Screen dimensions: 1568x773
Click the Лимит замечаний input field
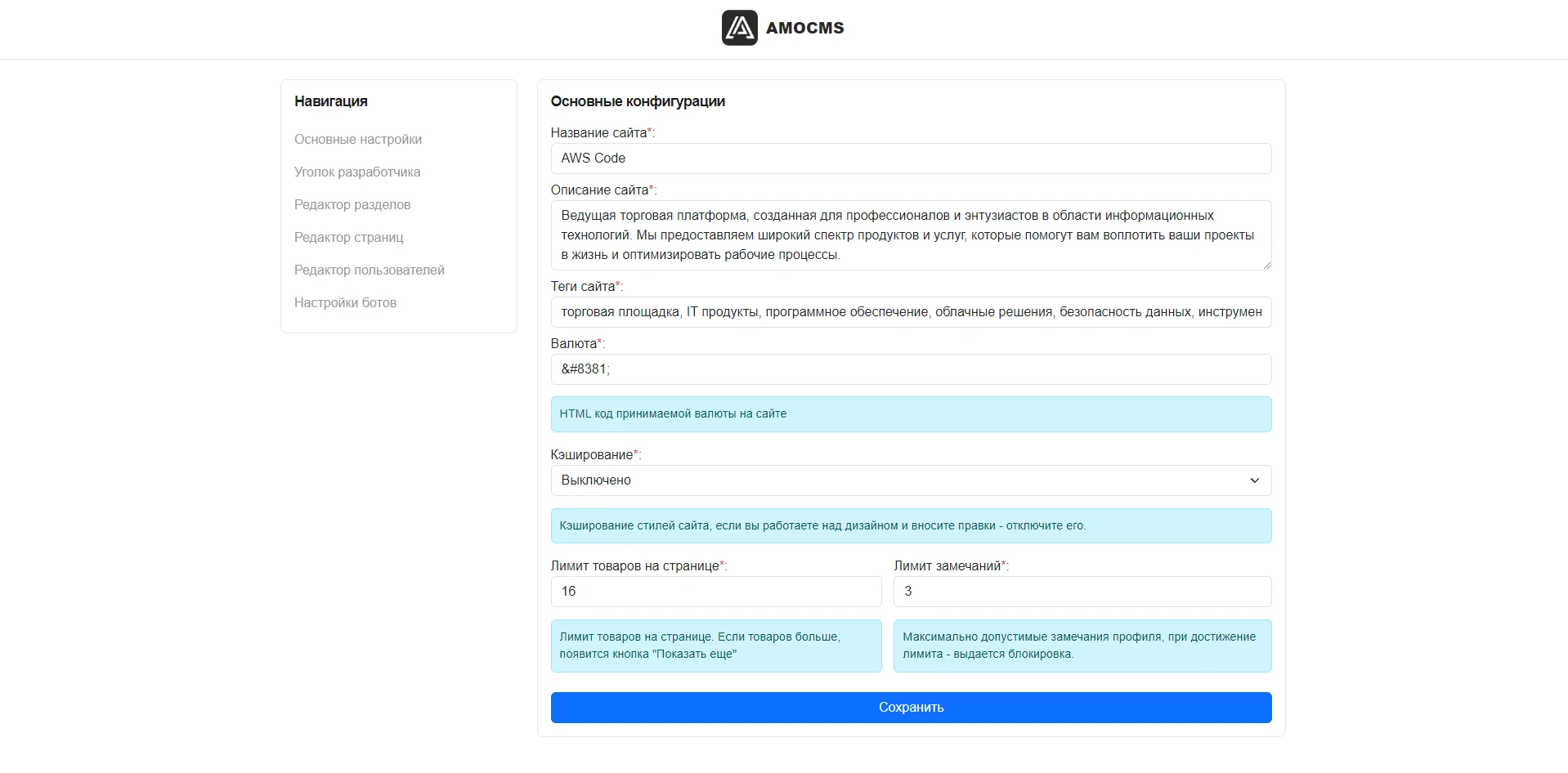pyautogui.click(x=1082, y=592)
